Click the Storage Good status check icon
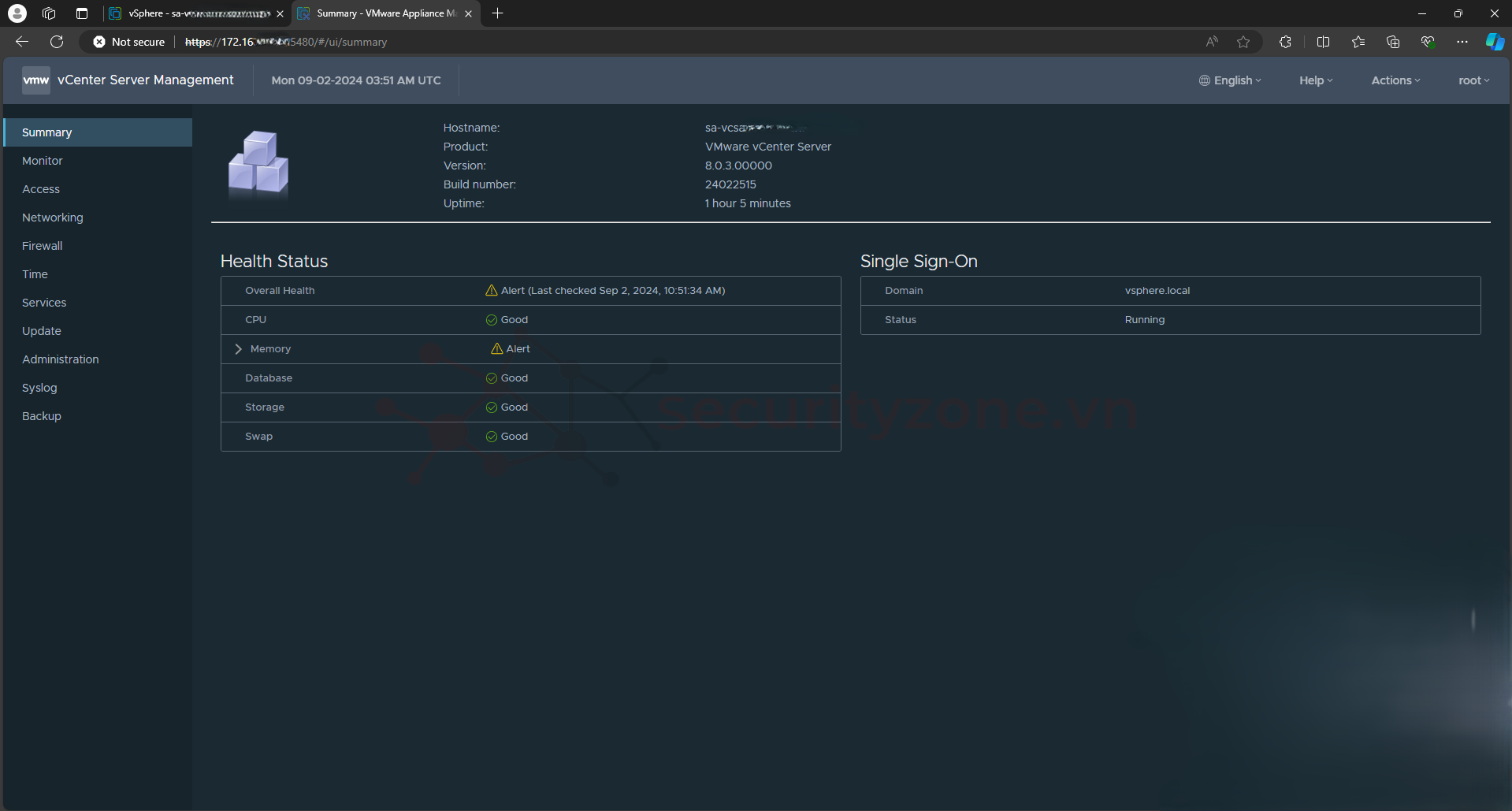Image resolution: width=1512 pixels, height=811 pixels. (492, 407)
